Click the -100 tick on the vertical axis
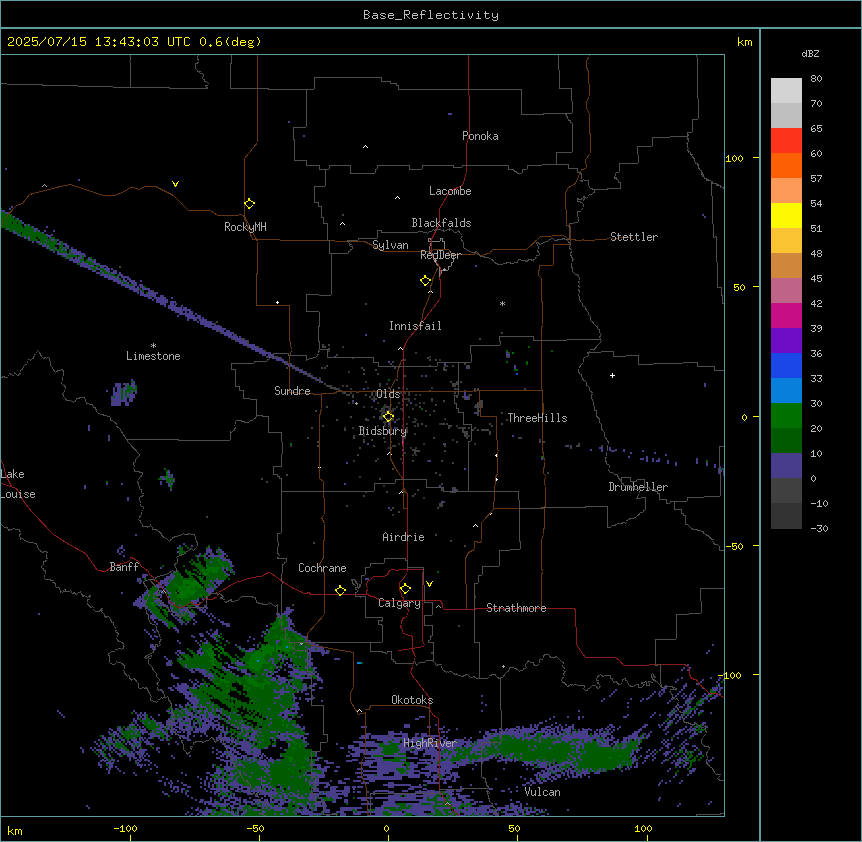 731,675
